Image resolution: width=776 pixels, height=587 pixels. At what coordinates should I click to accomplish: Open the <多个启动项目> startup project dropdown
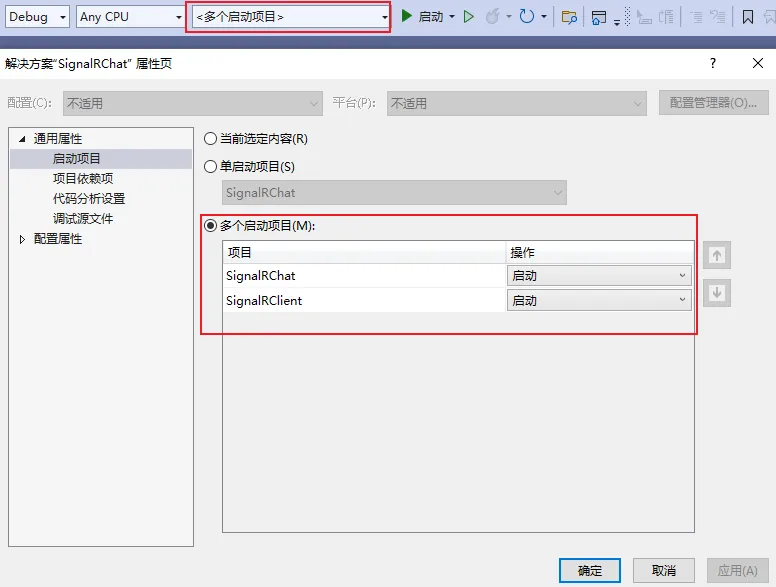291,17
